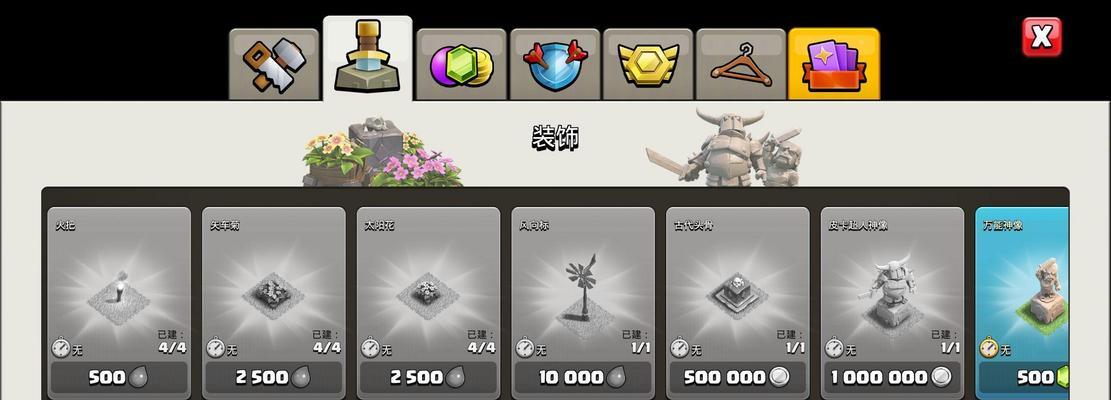The image size is (1111, 400).
Task: Pick the 风向标 windmill decoration card
Action: click(x=583, y=303)
